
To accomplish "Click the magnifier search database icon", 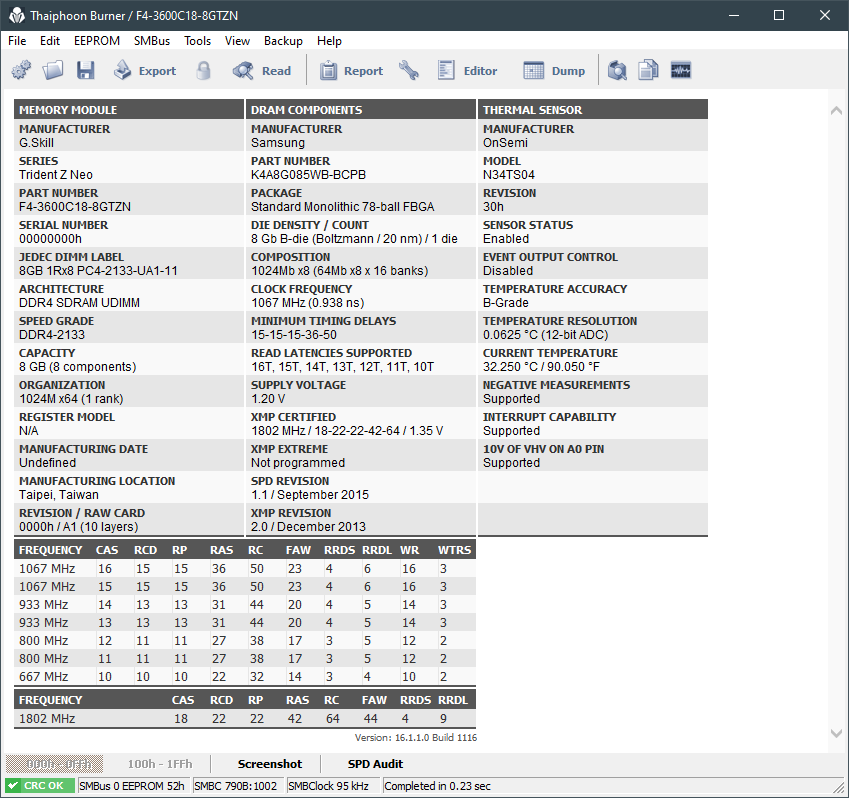I will [x=617, y=70].
